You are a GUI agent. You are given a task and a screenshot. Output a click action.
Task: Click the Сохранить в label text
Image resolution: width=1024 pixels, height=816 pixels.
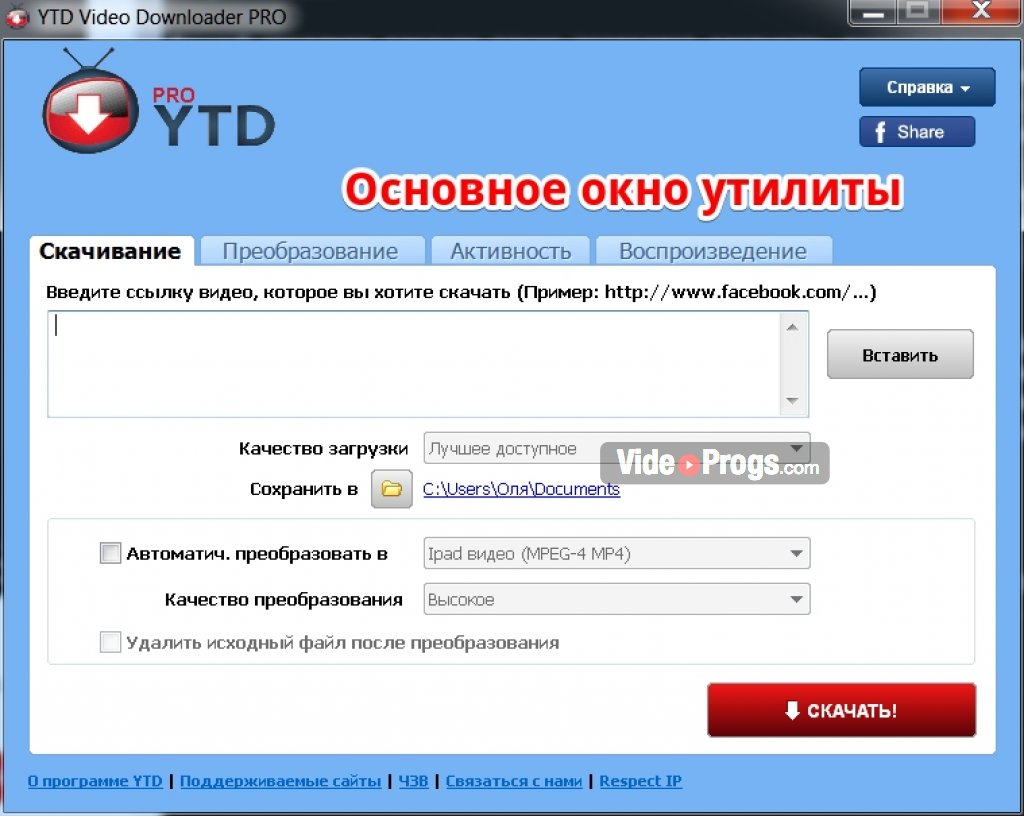click(x=304, y=489)
